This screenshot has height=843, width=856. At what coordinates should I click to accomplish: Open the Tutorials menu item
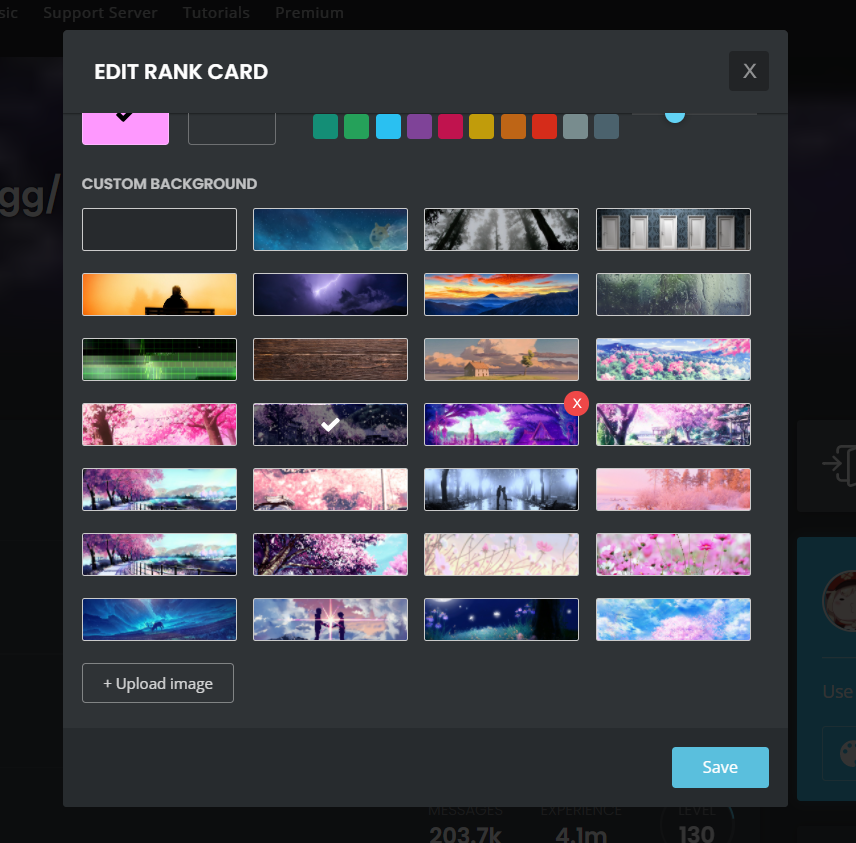(x=216, y=13)
